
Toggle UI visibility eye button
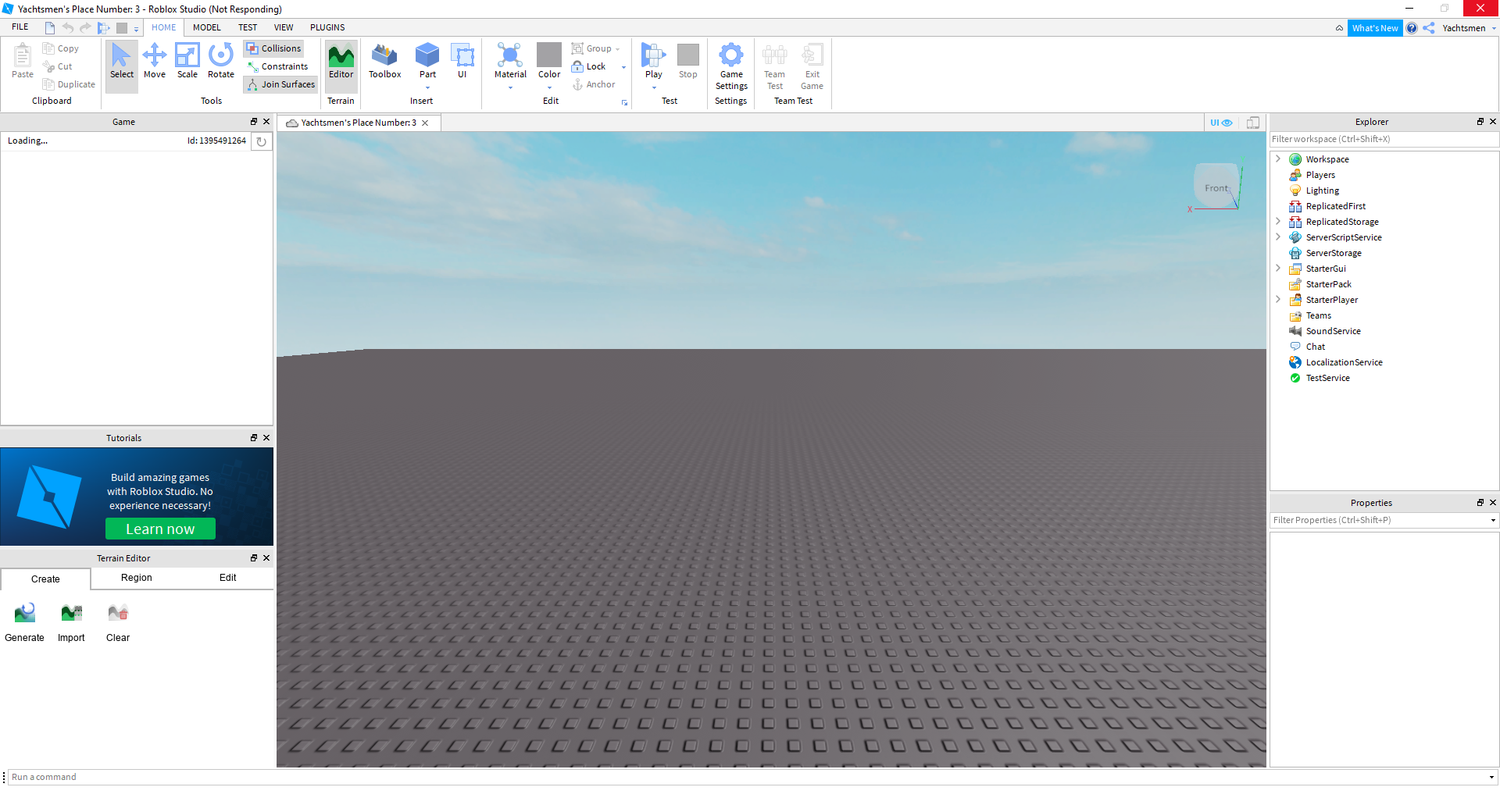pyautogui.click(x=1221, y=123)
